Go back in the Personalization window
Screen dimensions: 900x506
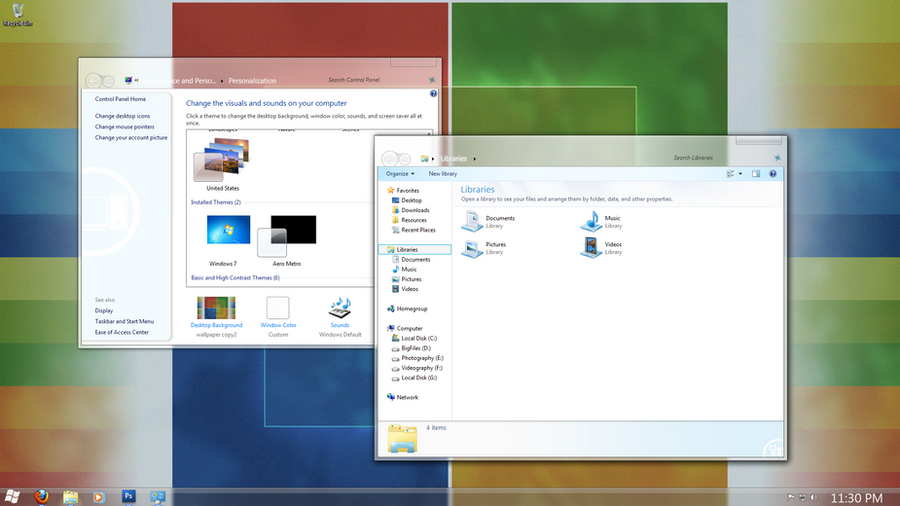tap(93, 81)
